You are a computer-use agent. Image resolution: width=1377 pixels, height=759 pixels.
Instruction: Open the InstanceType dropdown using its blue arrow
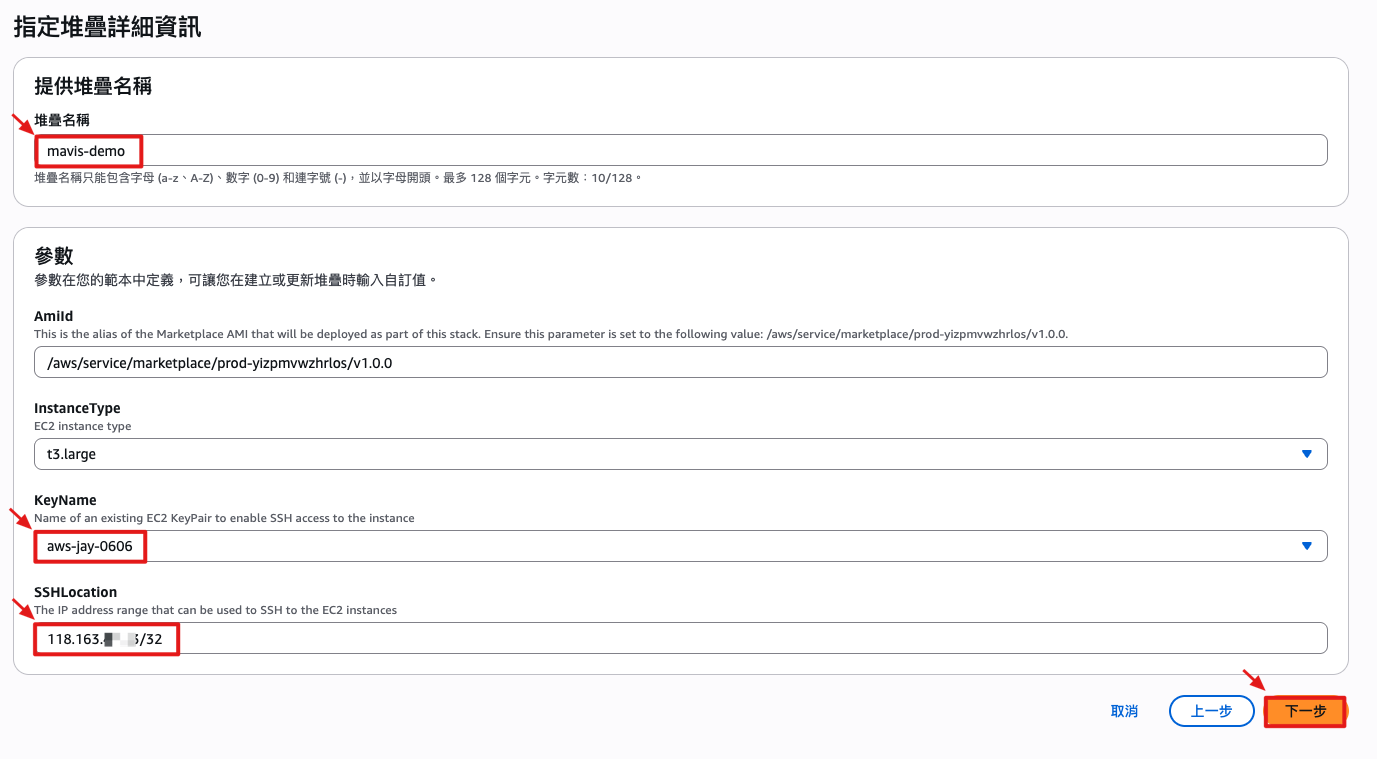pyautogui.click(x=1306, y=454)
